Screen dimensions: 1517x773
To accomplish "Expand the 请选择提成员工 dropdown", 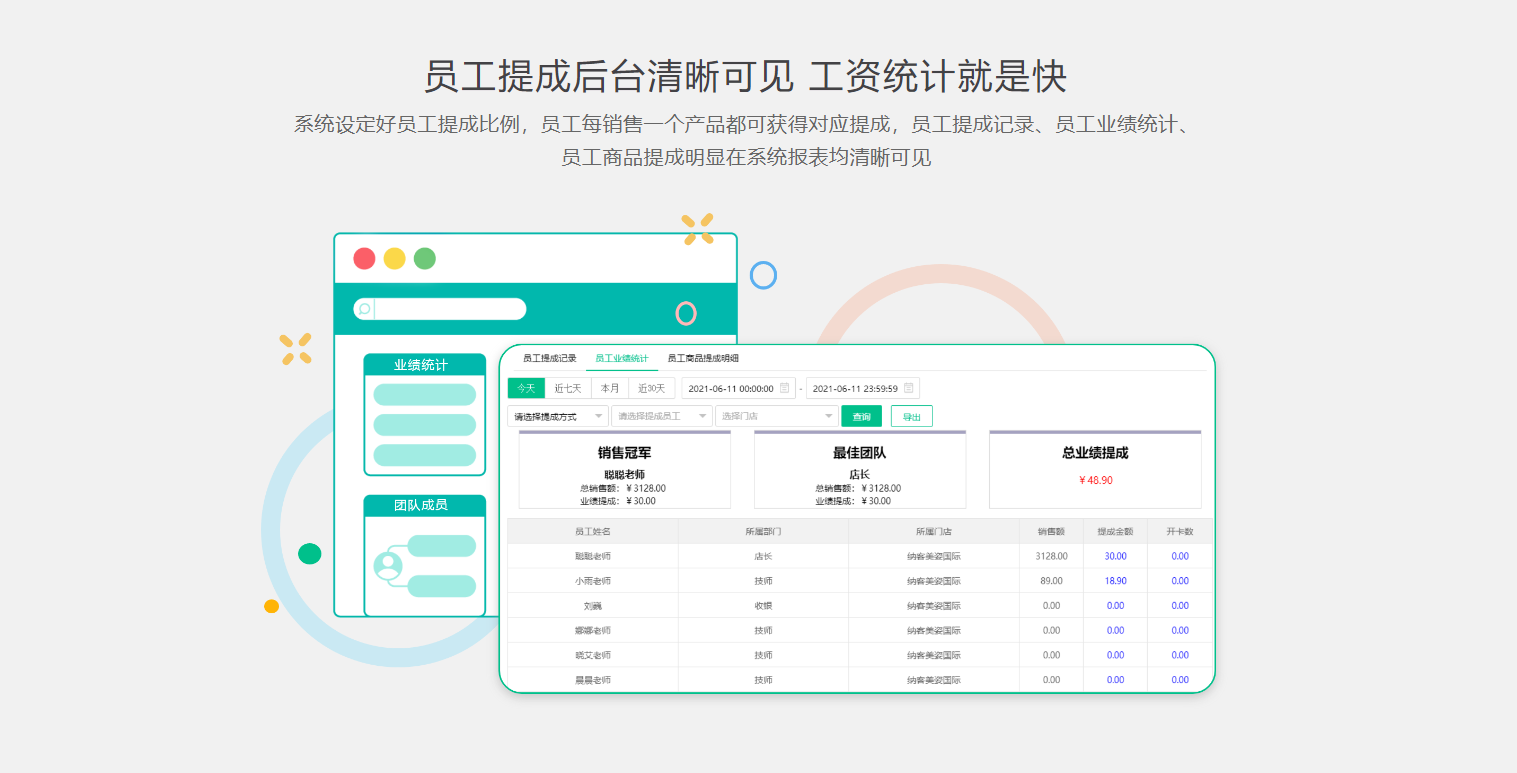I will pos(660,415).
